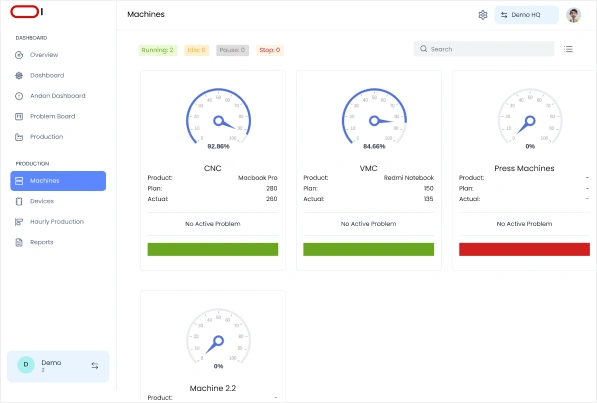
Task: Click the red logo in the sidebar
Action: click(24, 12)
